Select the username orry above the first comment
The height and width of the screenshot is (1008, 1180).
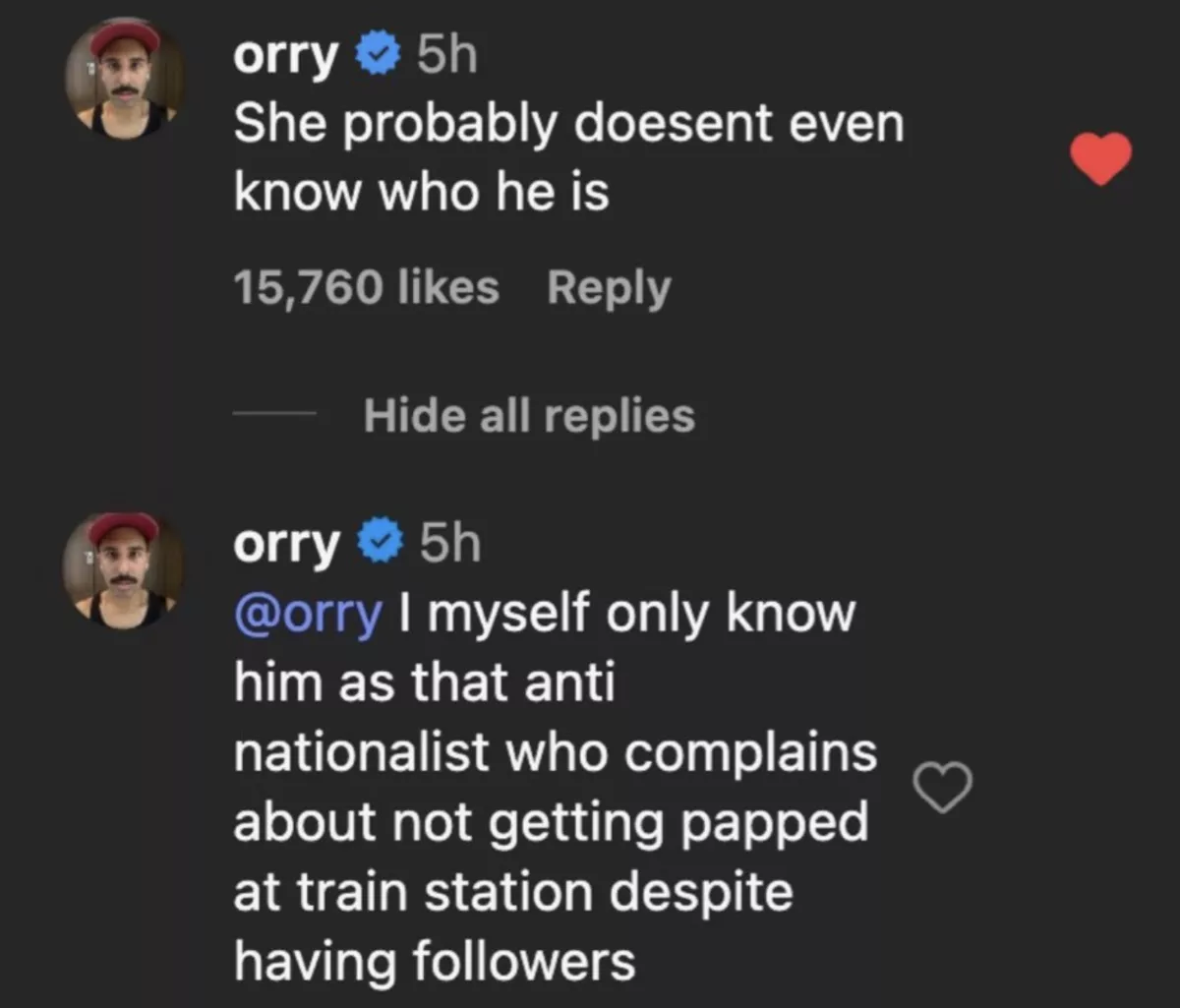(x=284, y=54)
